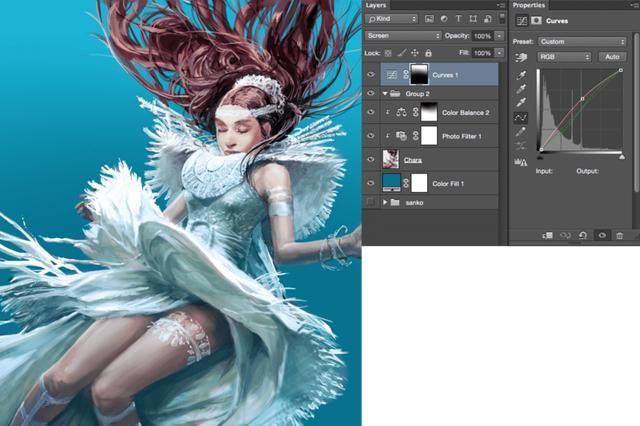
Task: Select the Photo Filter 1 mask thumbnail
Action: pos(429,136)
